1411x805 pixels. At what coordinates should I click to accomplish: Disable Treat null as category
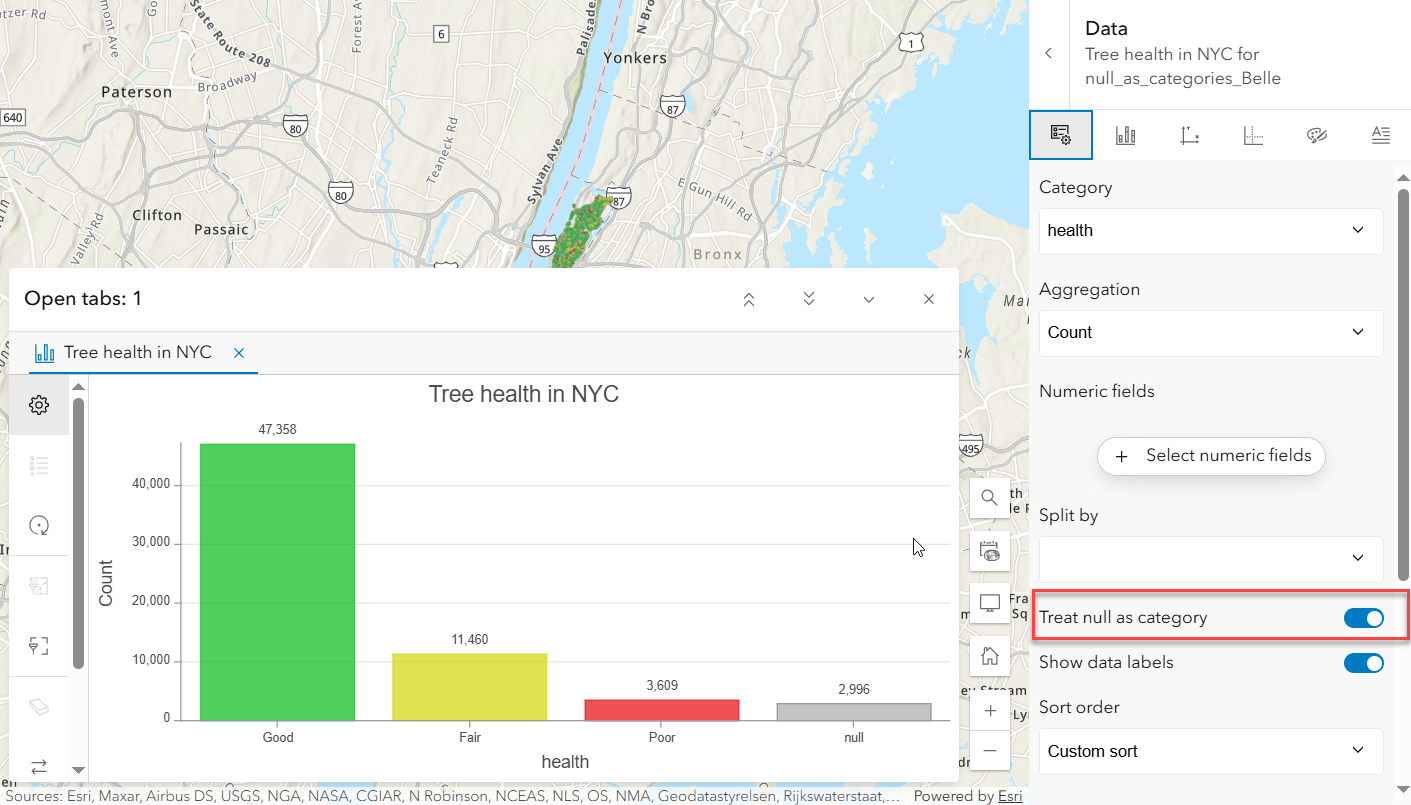coord(1364,617)
